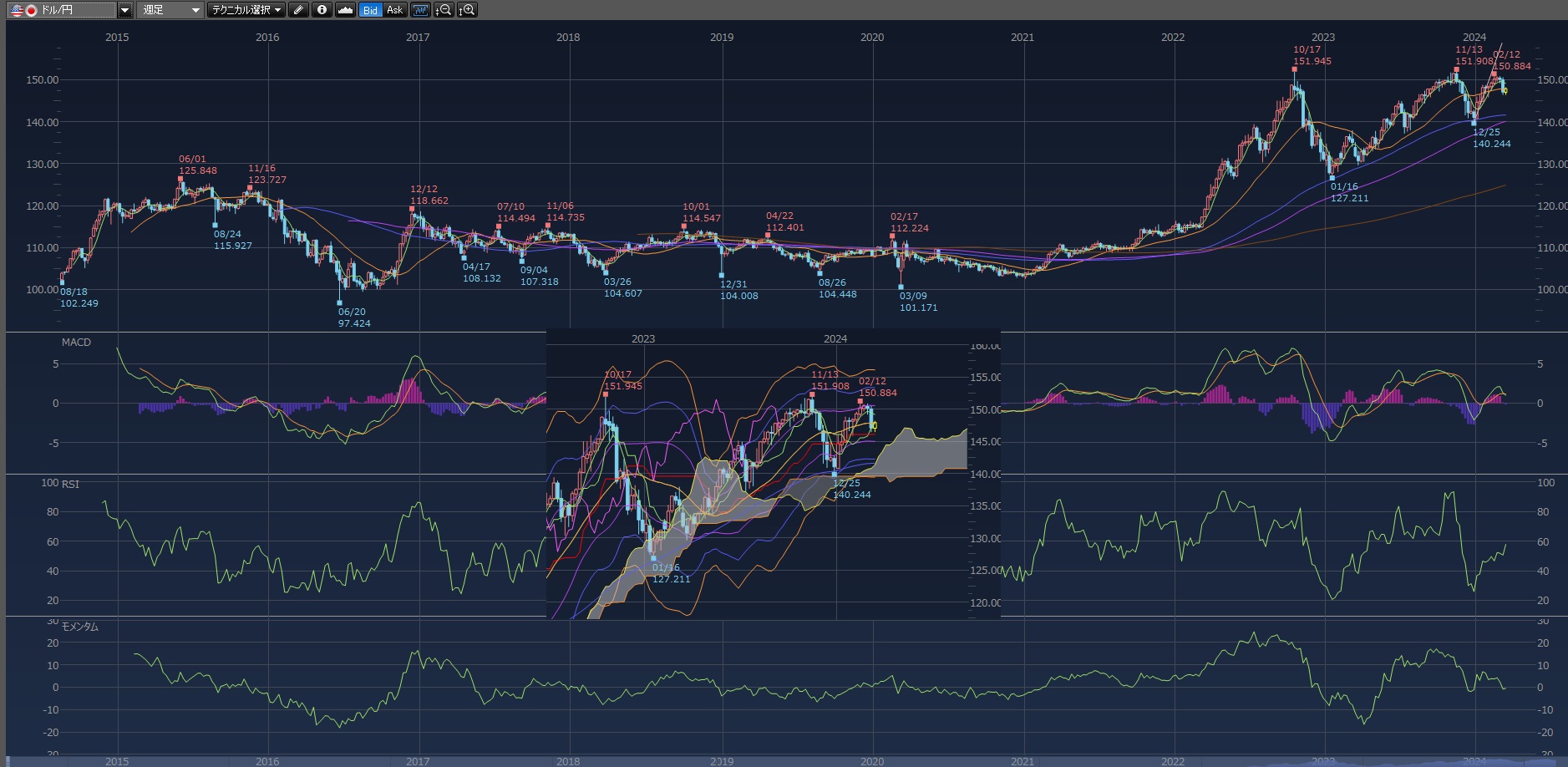The height and width of the screenshot is (767, 1568).
Task: Open the chart info icon
Action: click(322, 10)
